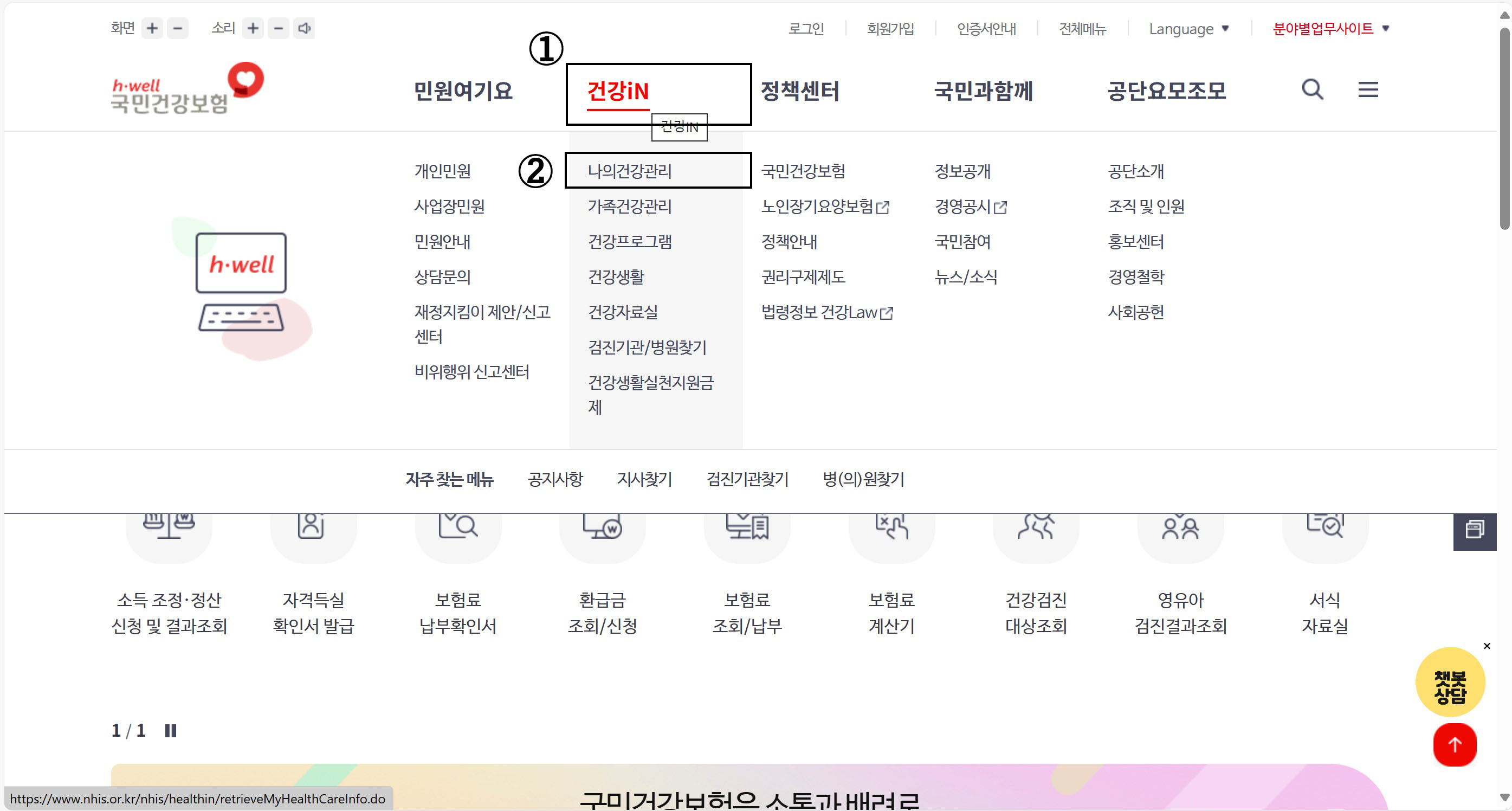Select the 상담문의 submenu item
1512x811 pixels.
coord(443,276)
